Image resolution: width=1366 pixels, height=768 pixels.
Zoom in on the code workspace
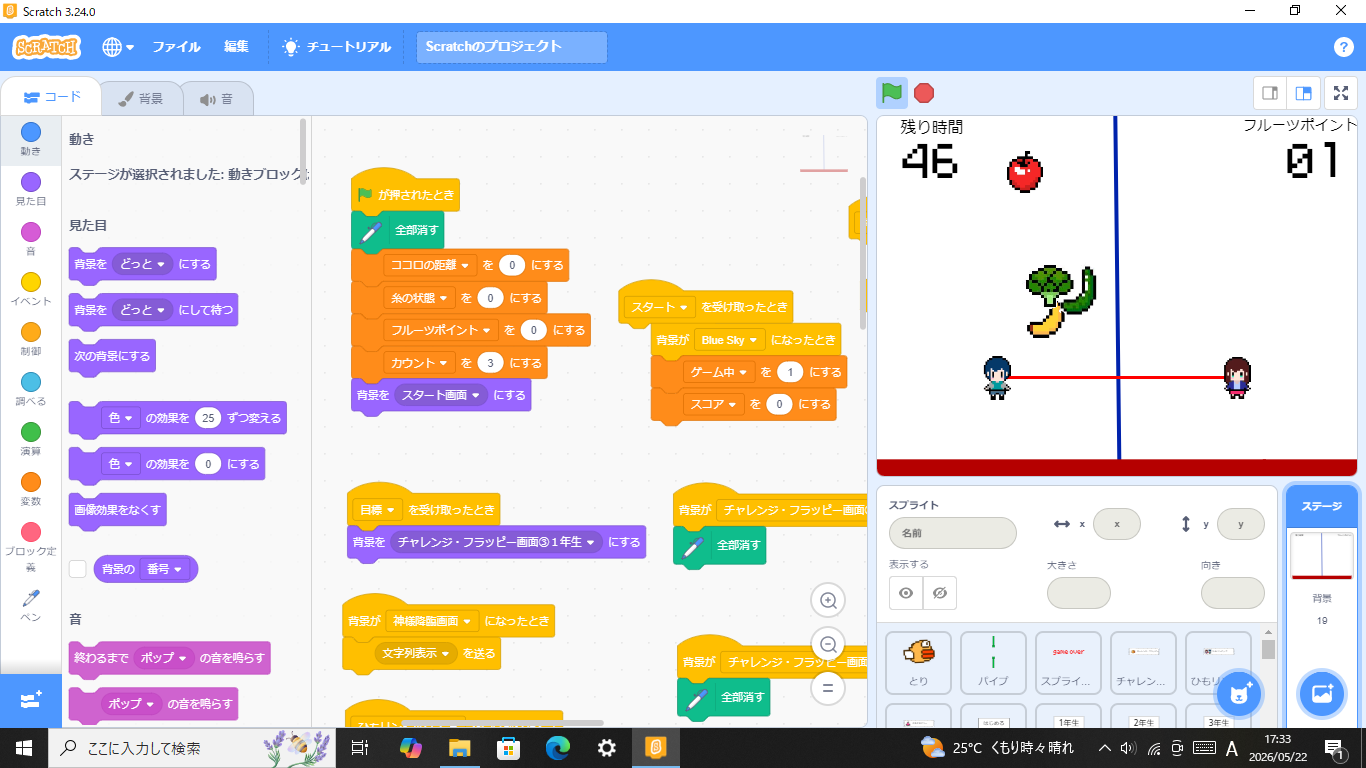click(x=828, y=600)
